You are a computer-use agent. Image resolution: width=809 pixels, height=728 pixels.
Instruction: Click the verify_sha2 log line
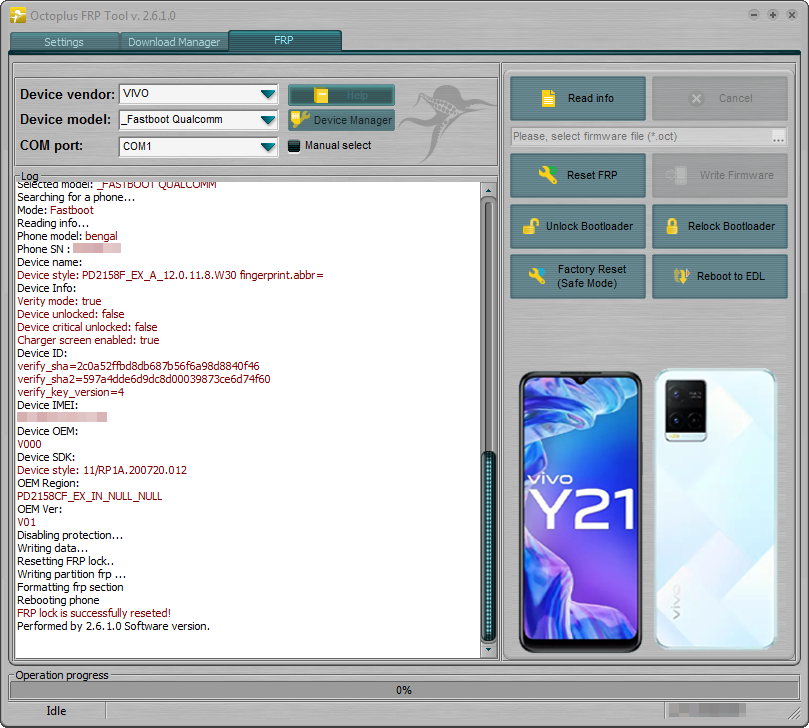(143, 379)
